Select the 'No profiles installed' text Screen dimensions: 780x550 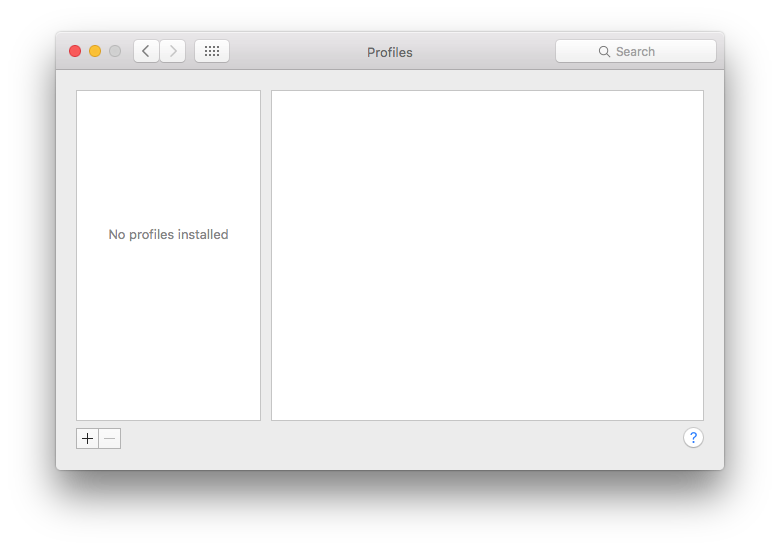point(168,234)
